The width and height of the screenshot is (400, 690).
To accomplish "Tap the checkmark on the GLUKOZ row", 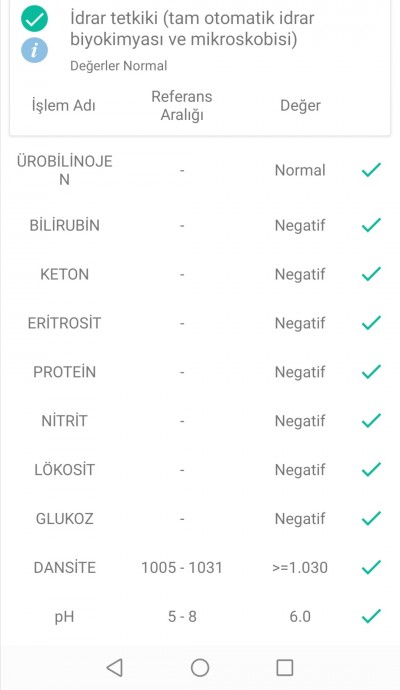I will (371, 518).
